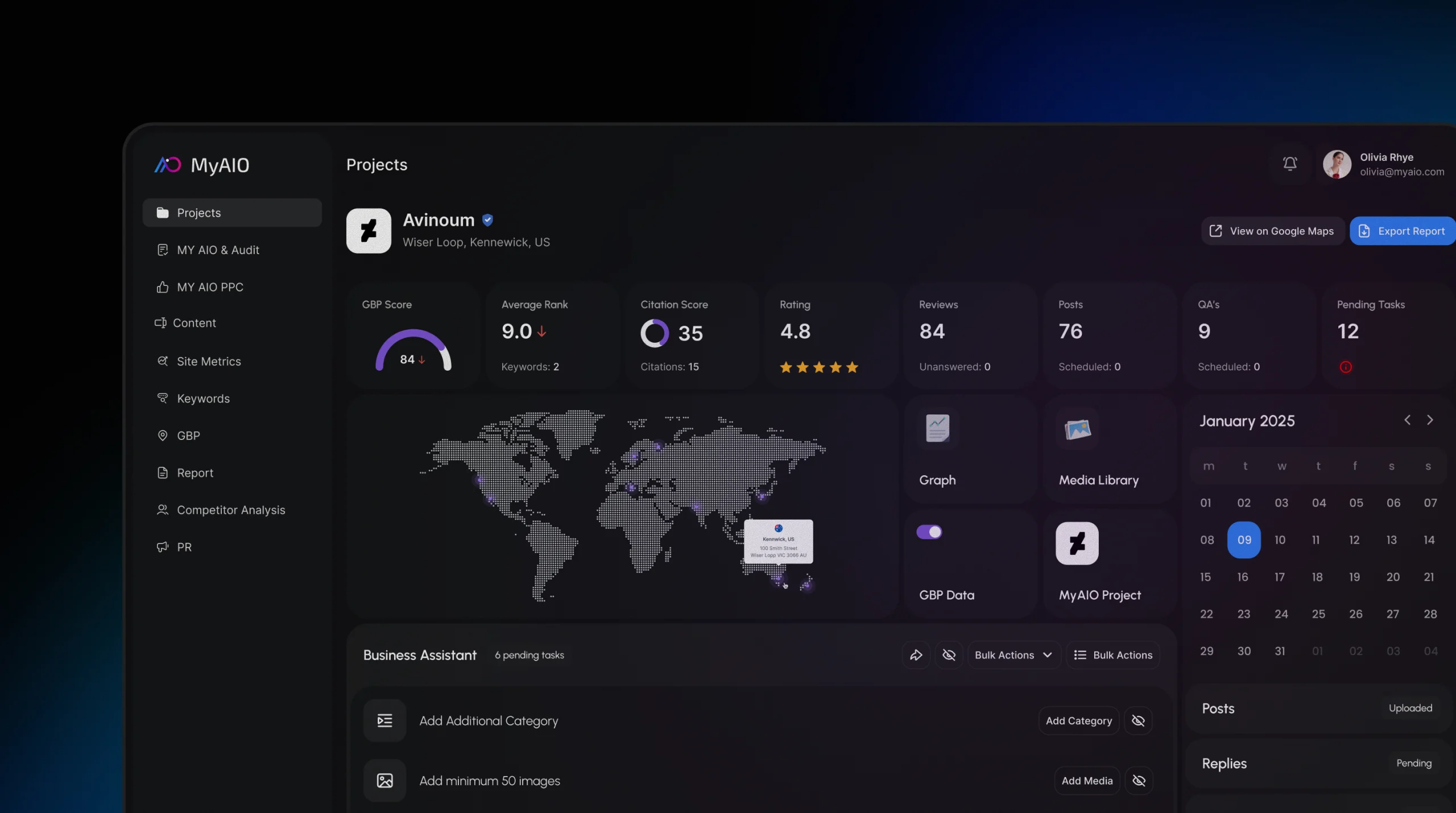This screenshot has height=813, width=1456.
Task: Click Add Category button
Action: point(1079,721)
